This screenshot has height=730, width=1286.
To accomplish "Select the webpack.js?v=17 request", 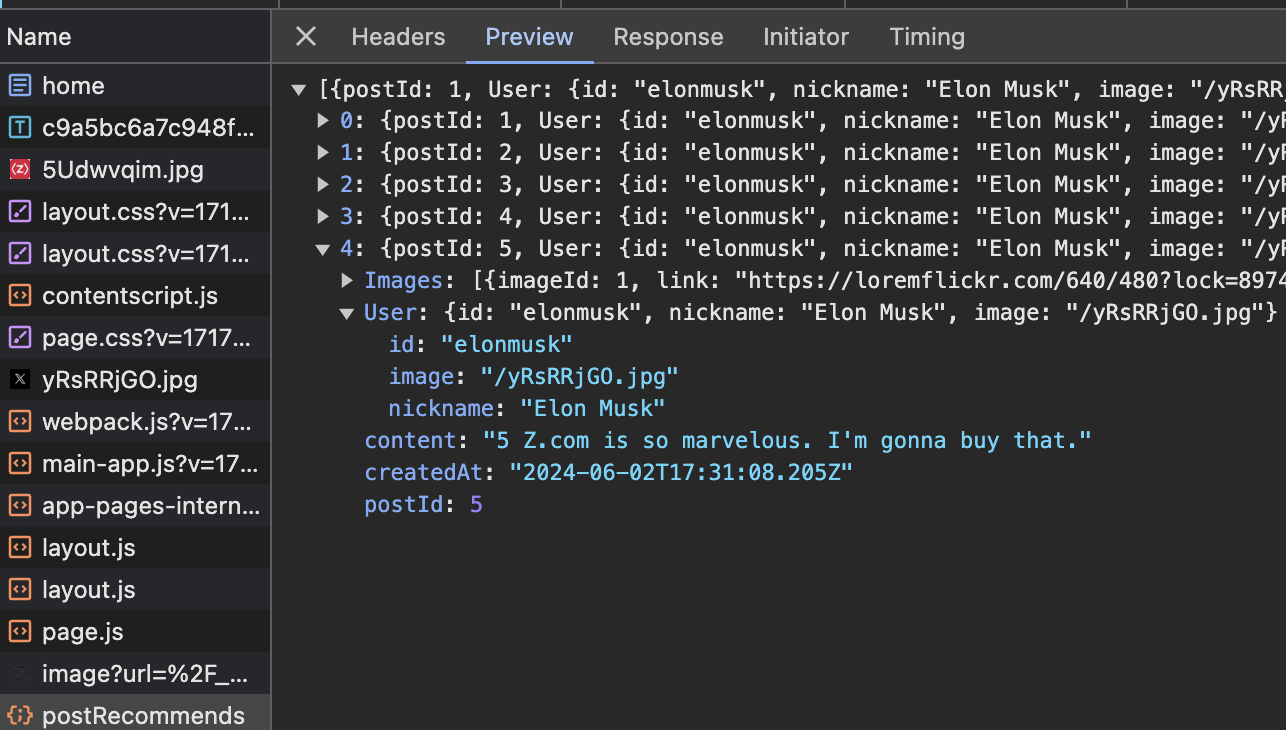I will tap(135, 422).
